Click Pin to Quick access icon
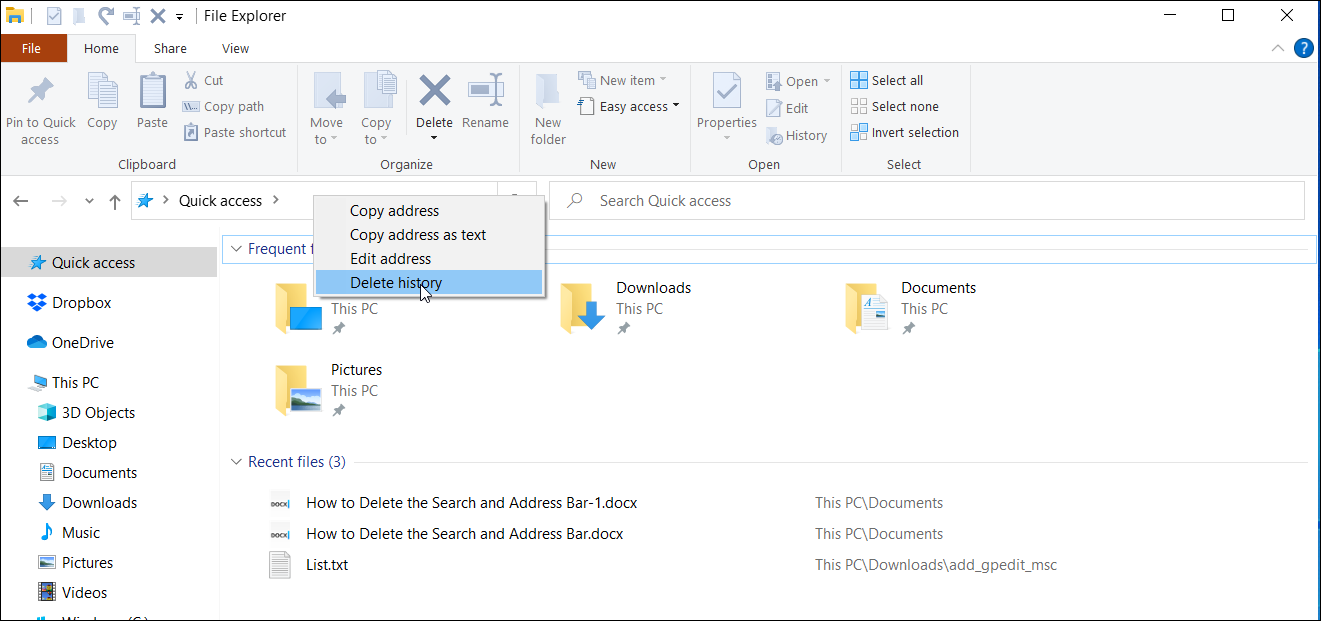1321x621 pixels. 40,92
